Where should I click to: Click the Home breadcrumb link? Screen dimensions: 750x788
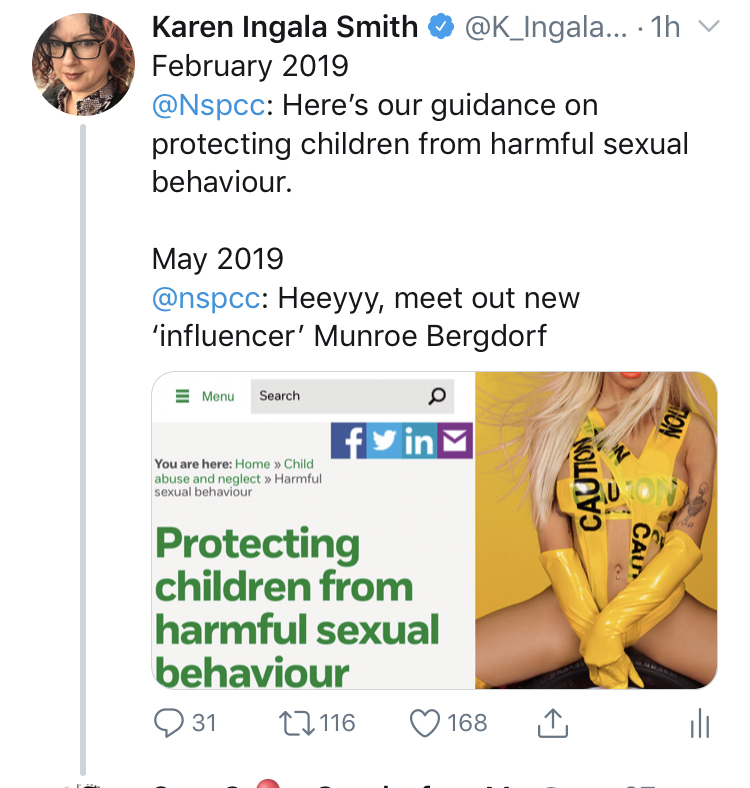pyautogui.click(x=253, y=464)
